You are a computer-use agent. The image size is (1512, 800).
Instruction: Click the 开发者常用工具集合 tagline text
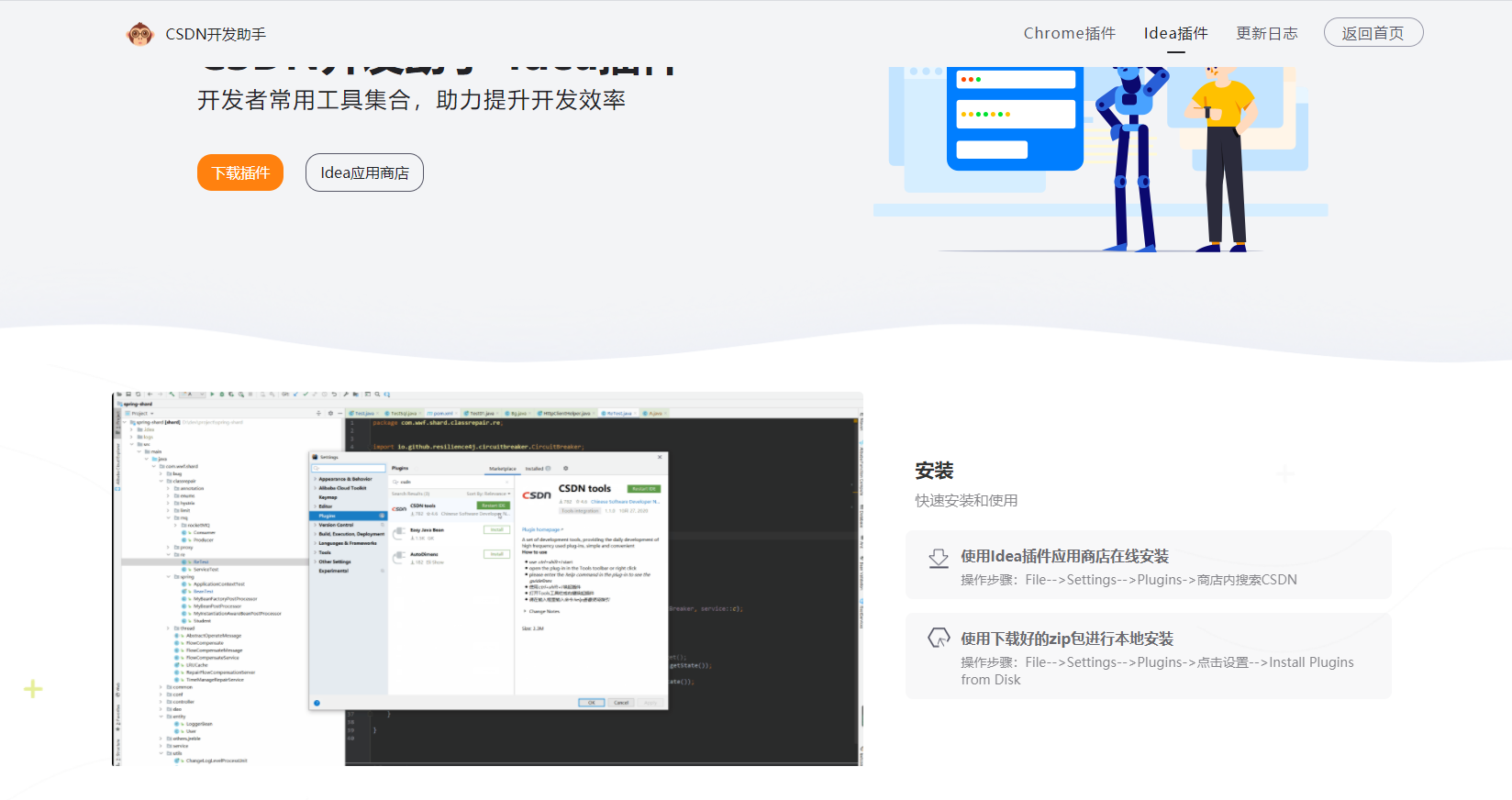[x=411, y=100]
